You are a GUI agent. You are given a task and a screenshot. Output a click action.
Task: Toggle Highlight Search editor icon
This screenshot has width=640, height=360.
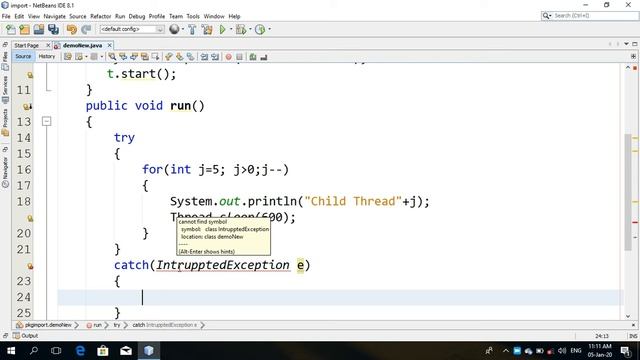pyautogui.click(x=145, y=57)
